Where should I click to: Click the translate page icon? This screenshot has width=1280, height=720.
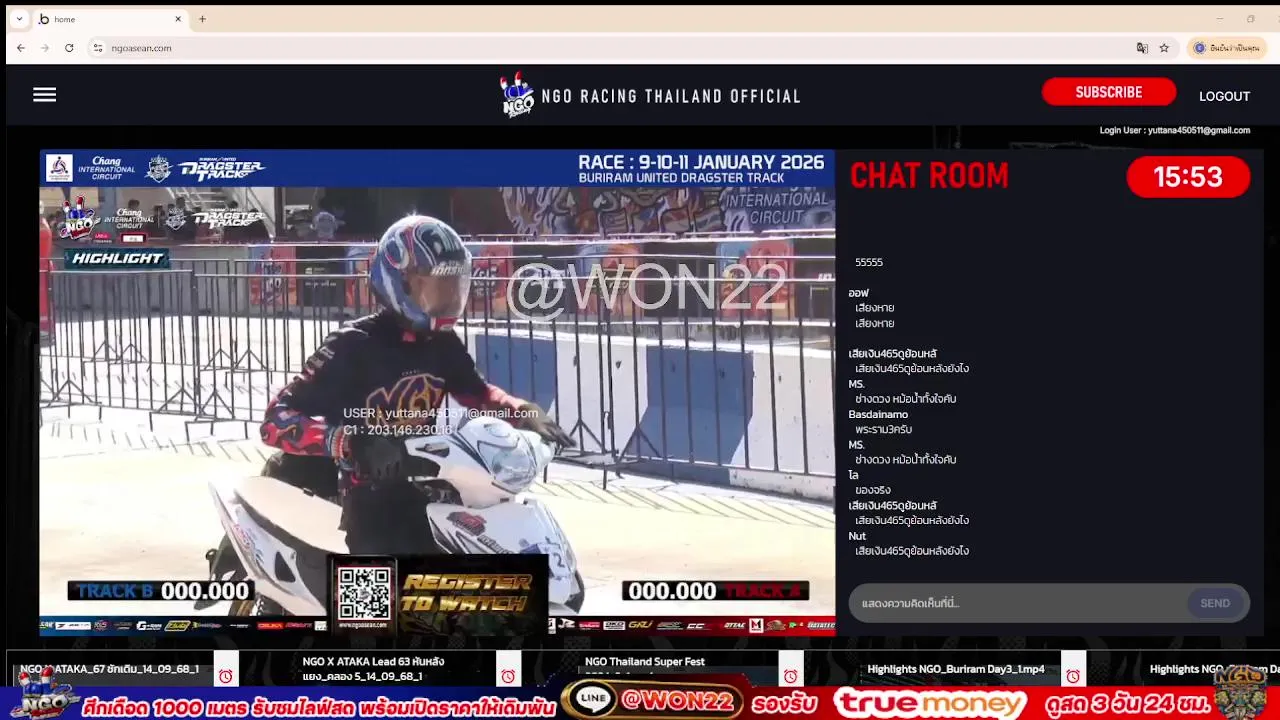coord(1142,48)
